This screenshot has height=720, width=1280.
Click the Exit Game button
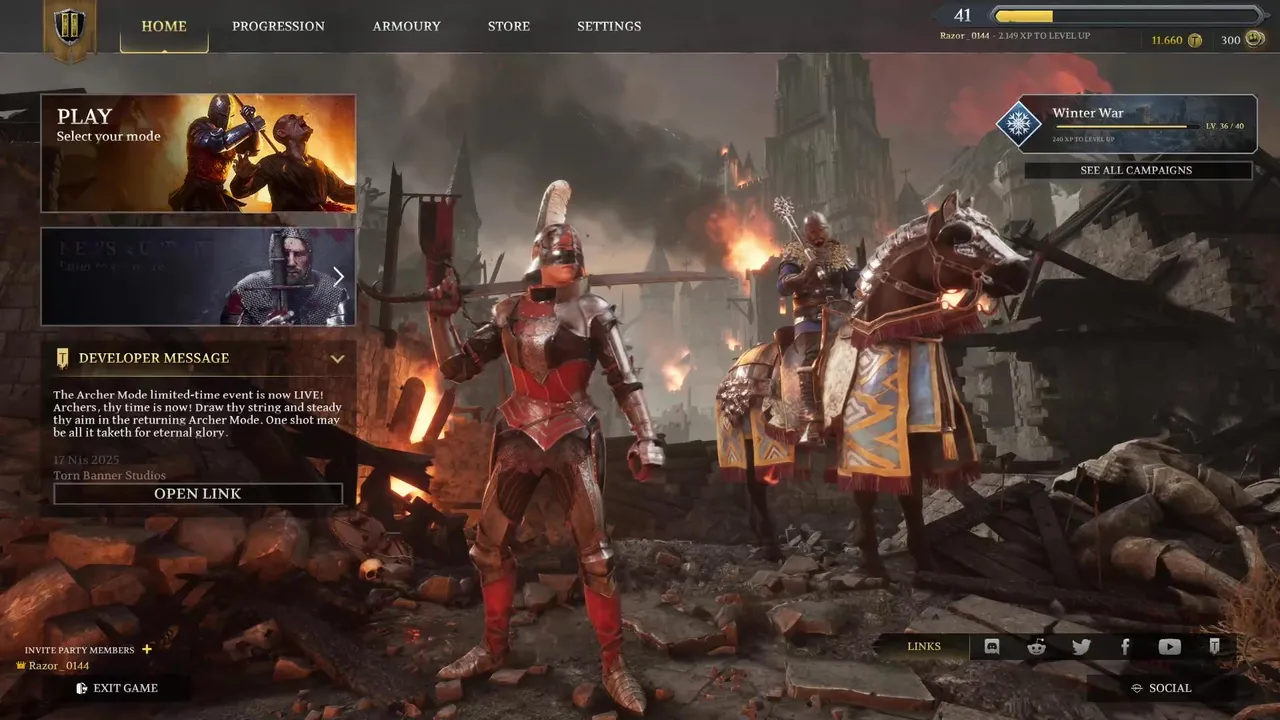click(x=117, y=688)
